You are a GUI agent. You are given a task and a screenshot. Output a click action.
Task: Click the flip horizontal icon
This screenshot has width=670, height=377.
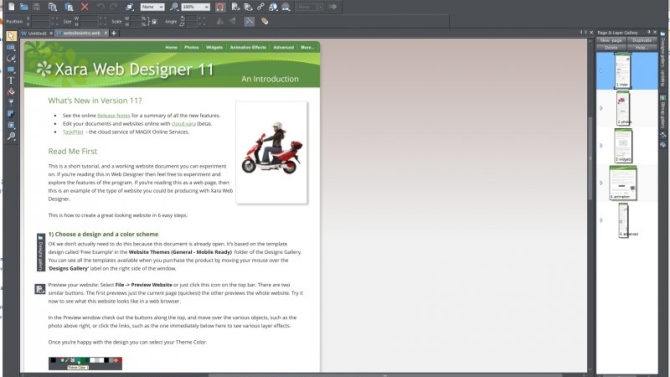pyautogui.click(x=220, y=21)
